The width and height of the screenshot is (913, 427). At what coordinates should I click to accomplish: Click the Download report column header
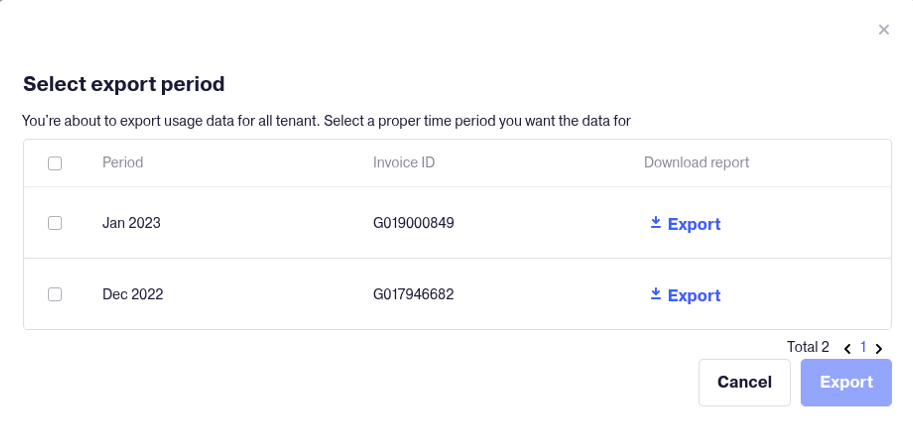tap(696, 162)
